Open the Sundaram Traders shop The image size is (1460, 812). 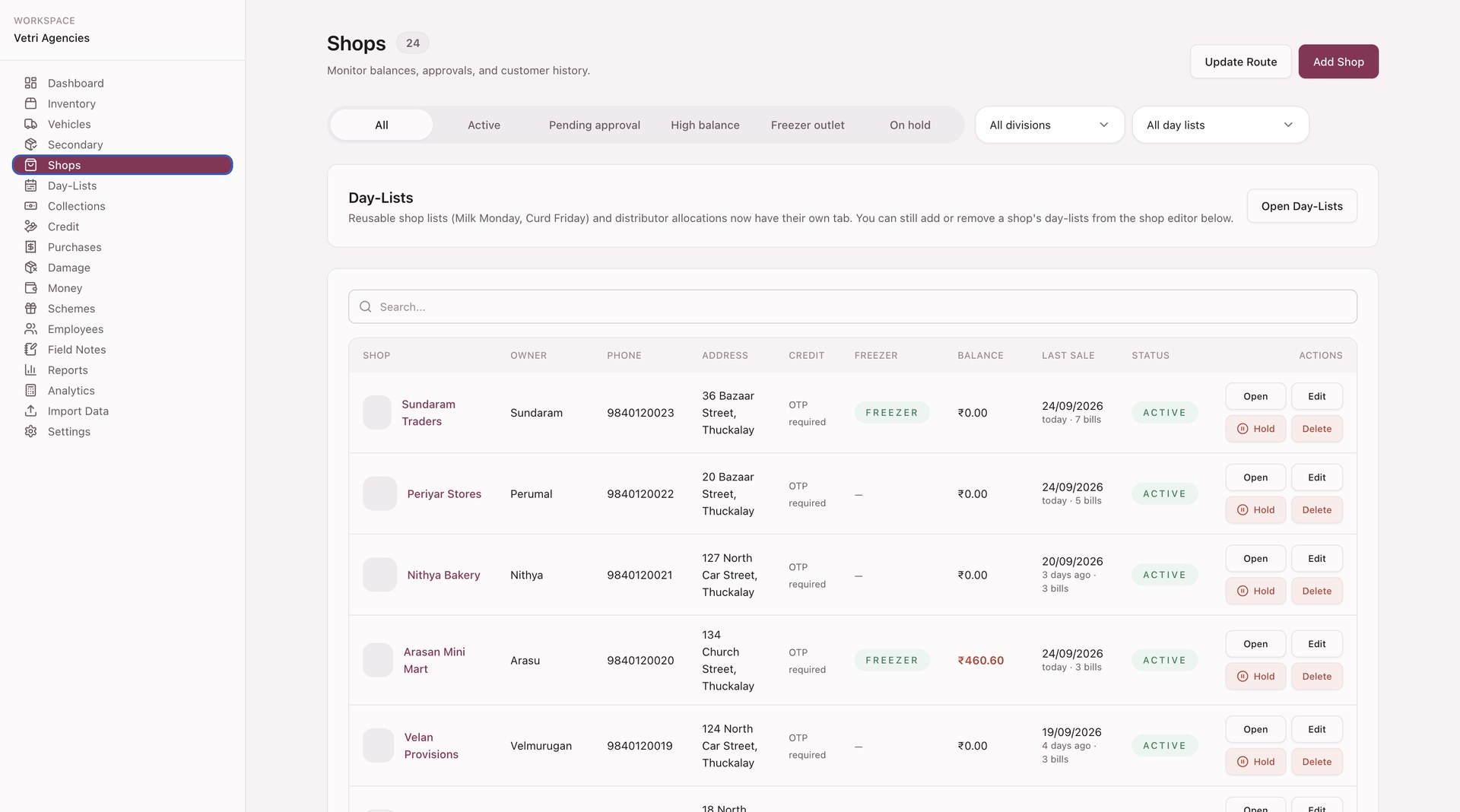point(1255,396)
